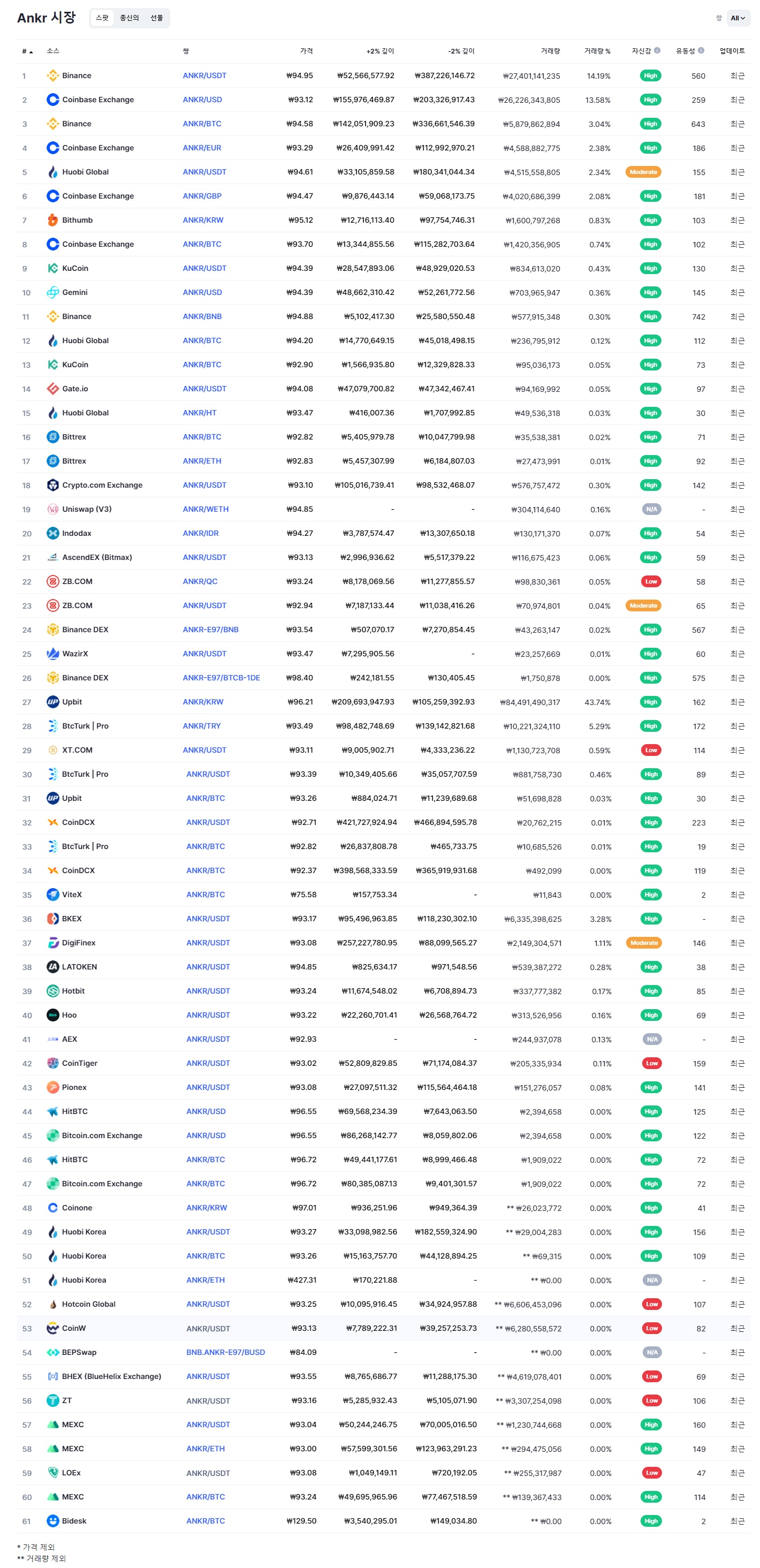This screenshot has height=1568, width=760.
Task: Click the BHEX (BlueHelix Exchange) logo
Action: [x=53, y=1376]
